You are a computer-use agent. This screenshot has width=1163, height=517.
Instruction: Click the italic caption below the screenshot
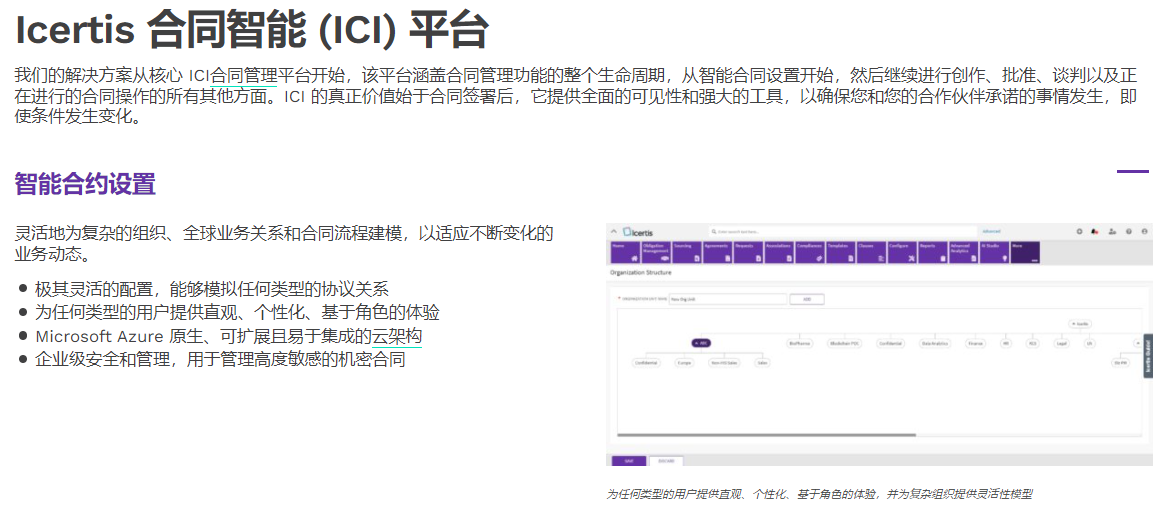pyautogui.click(x=820, y=494)
